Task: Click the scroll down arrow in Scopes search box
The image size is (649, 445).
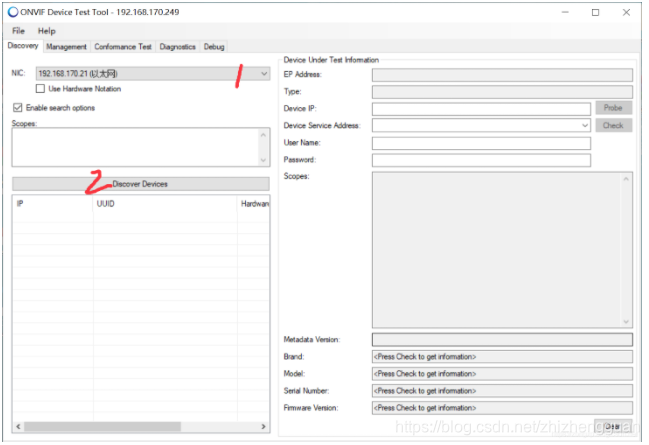Action: tap(263, 160)
